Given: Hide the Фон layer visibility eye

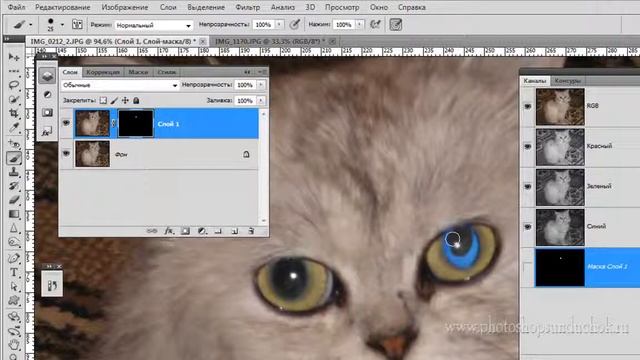Looking at the screenshot, I should (x=66, y=153).
